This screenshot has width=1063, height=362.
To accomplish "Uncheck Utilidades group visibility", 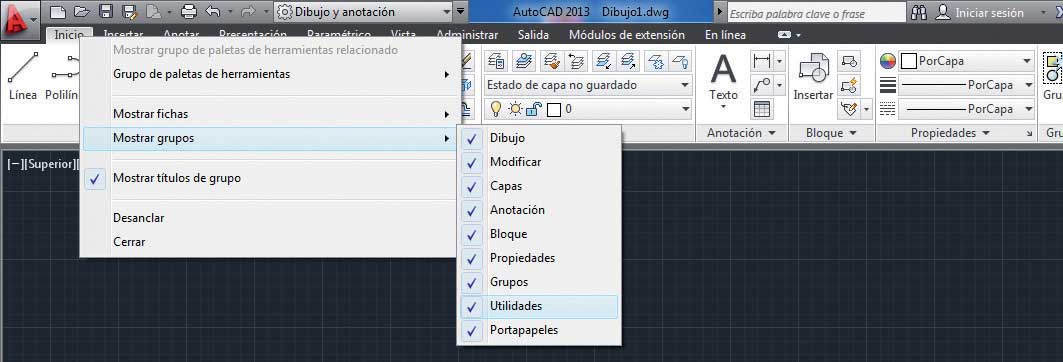I will [538, 306].
